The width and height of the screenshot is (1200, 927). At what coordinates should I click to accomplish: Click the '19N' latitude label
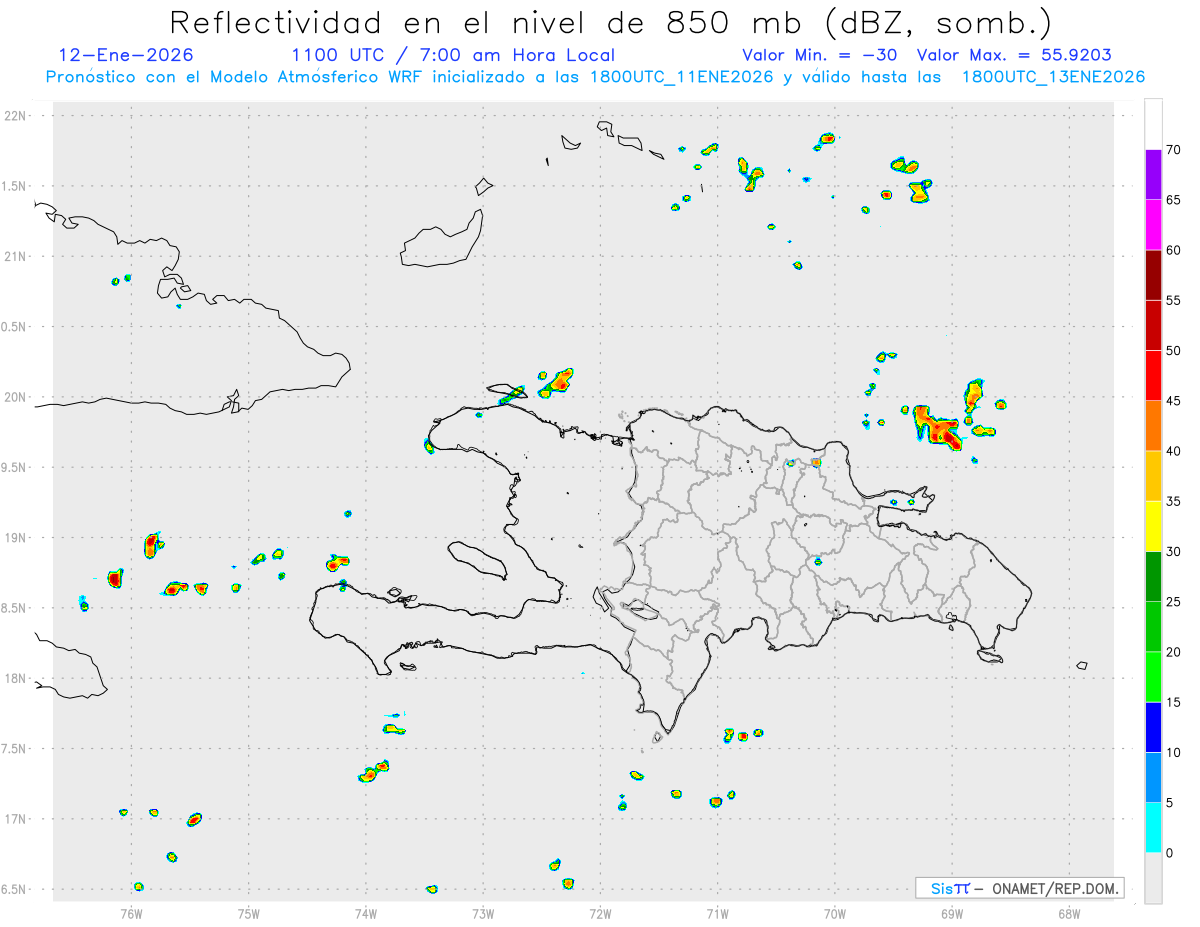[x=16, y=537]
